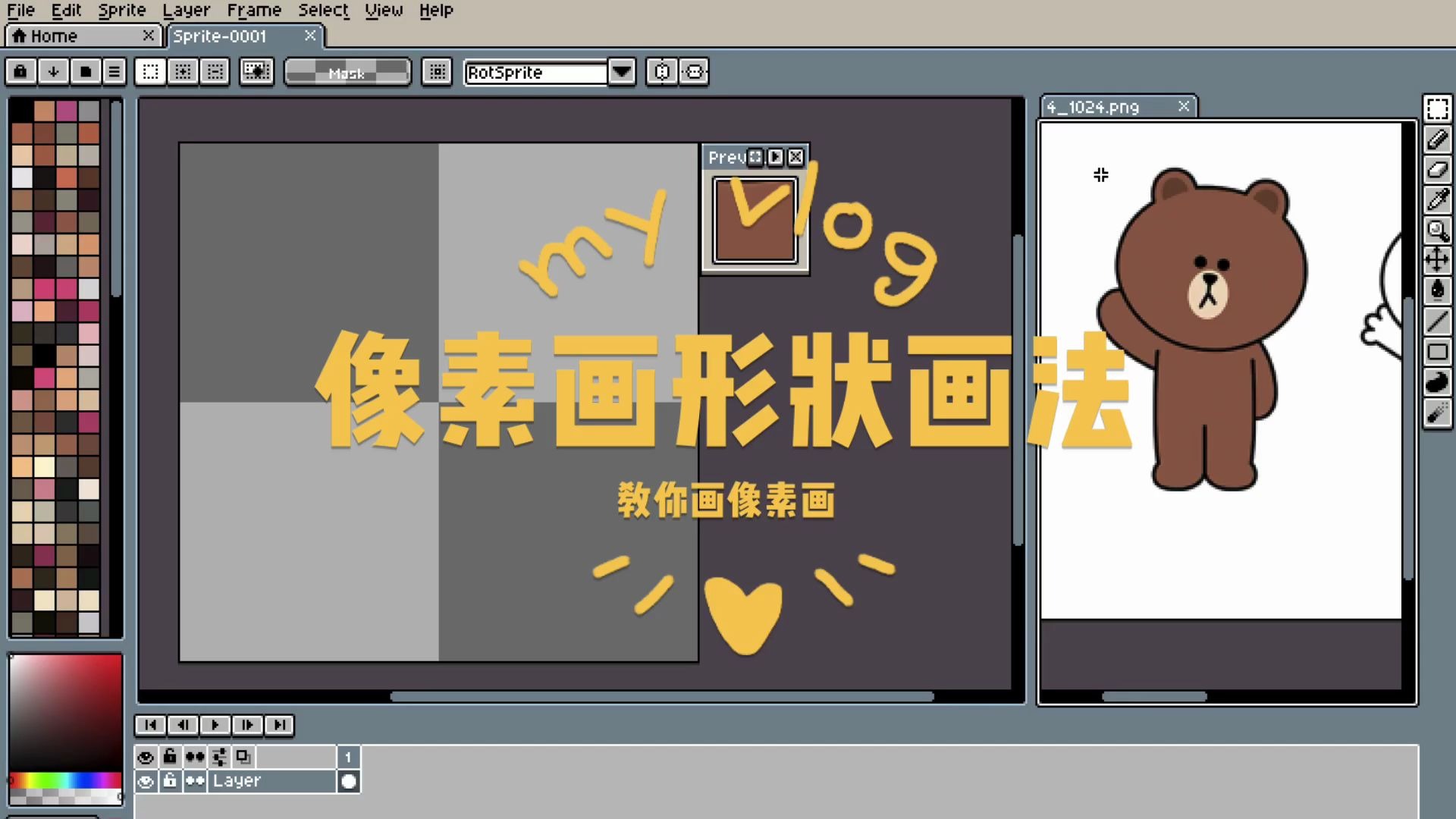Flip selection vertically
This screenshot has width=1456, height=819.
coord(694,72)
